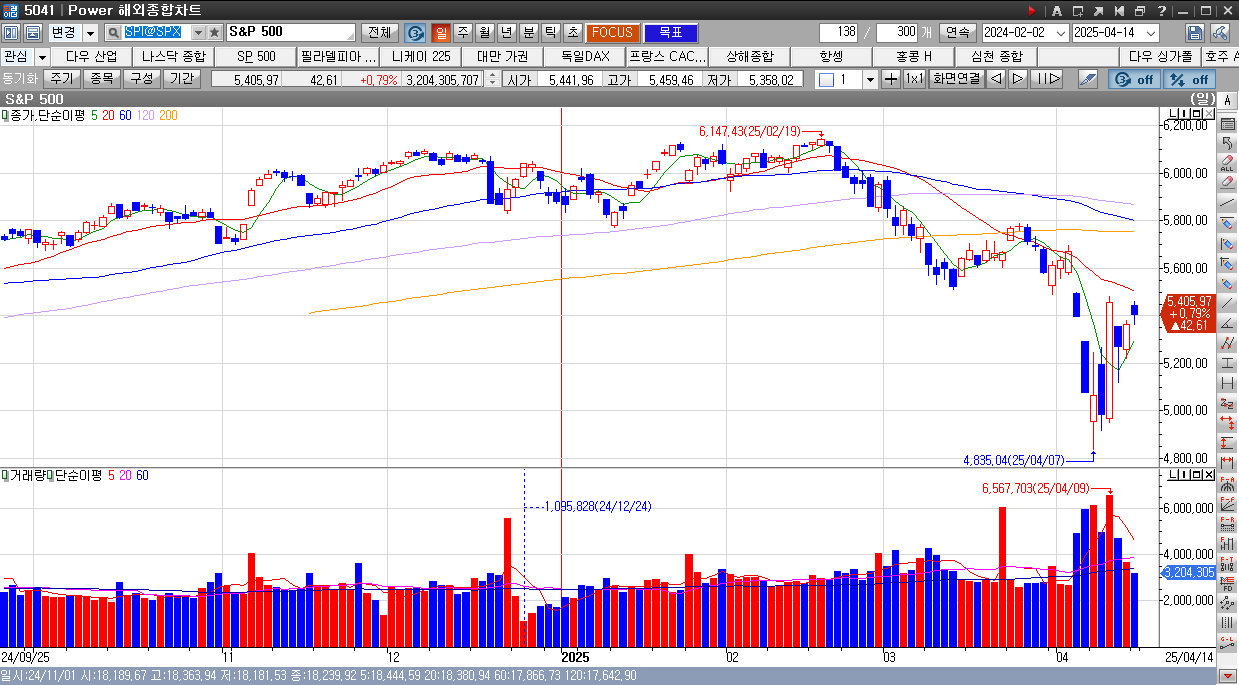
Task: Toggle the percent 'off' switch
Action: tap(1190, 79)
